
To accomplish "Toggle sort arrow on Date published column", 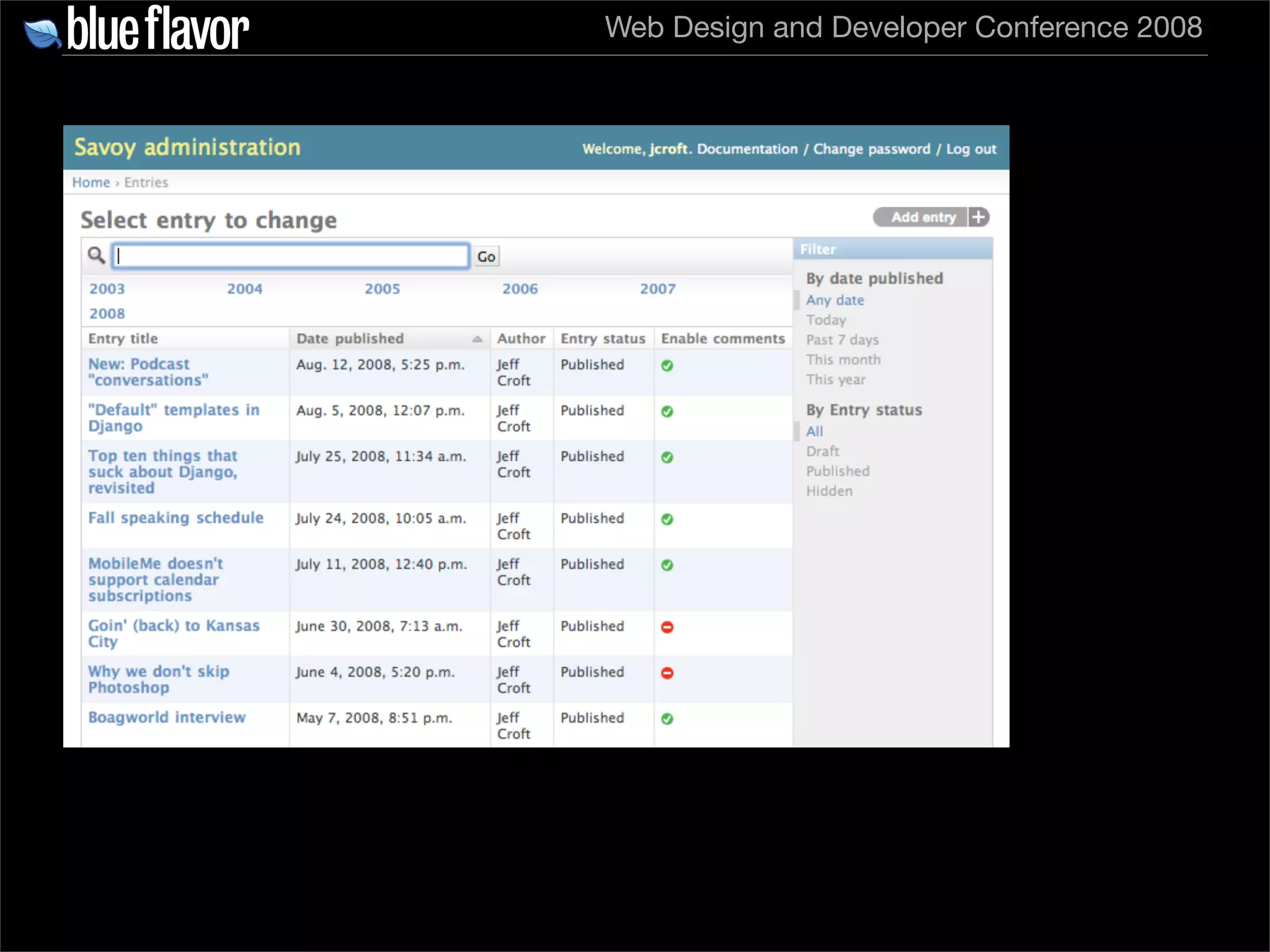I will coord(477,339).
